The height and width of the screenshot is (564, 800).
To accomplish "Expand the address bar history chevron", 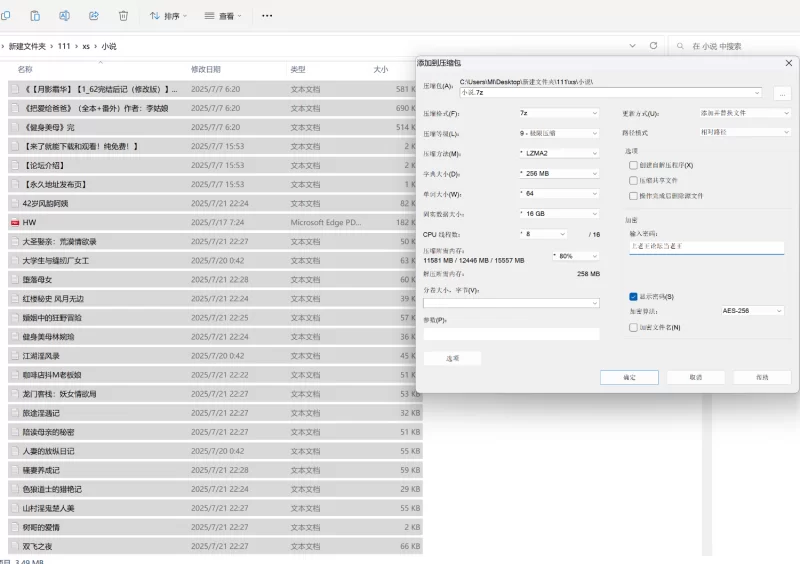I will coord(632,45).
